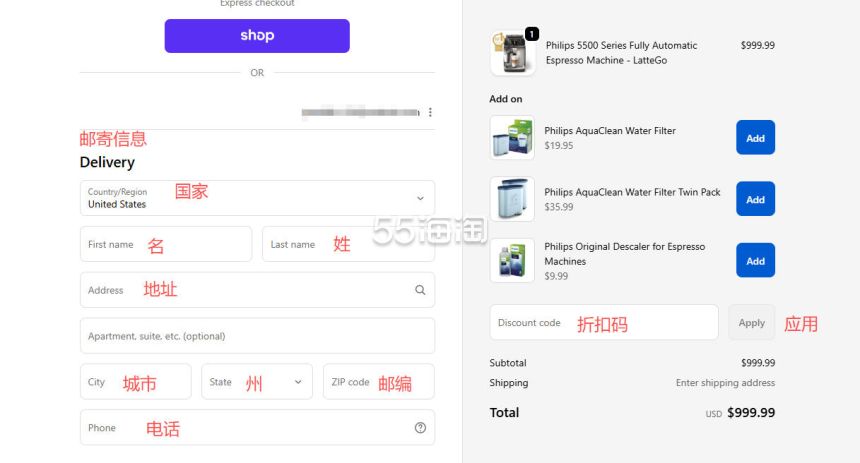Screen dimensions: 860x463
Task: Click the AquaClean Water Filter product image
Action: (512, 138)
